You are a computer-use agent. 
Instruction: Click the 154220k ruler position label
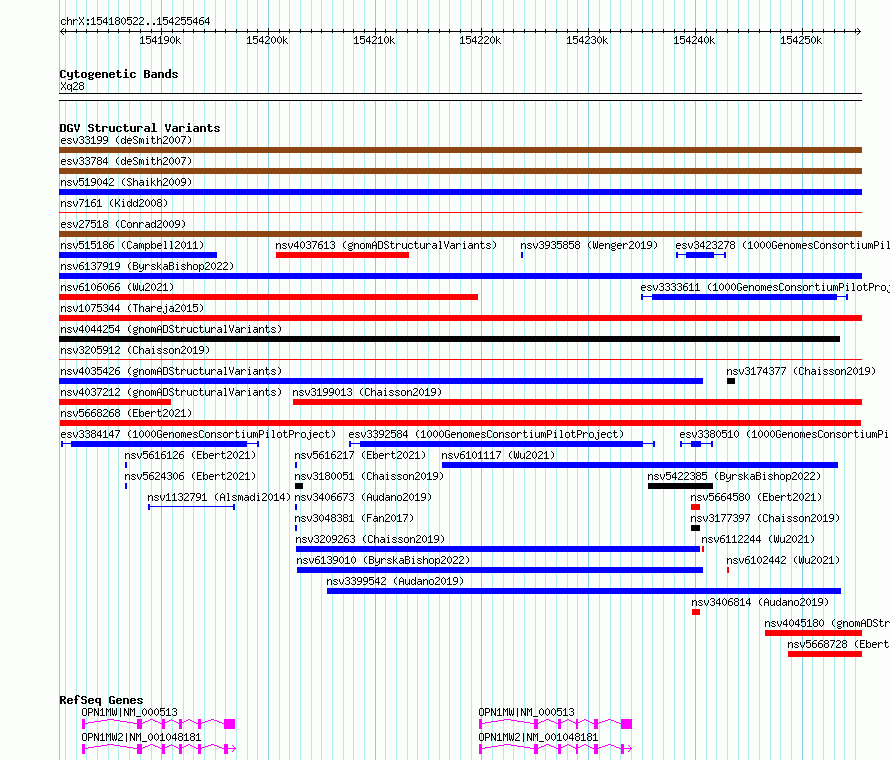pos(480,40)
